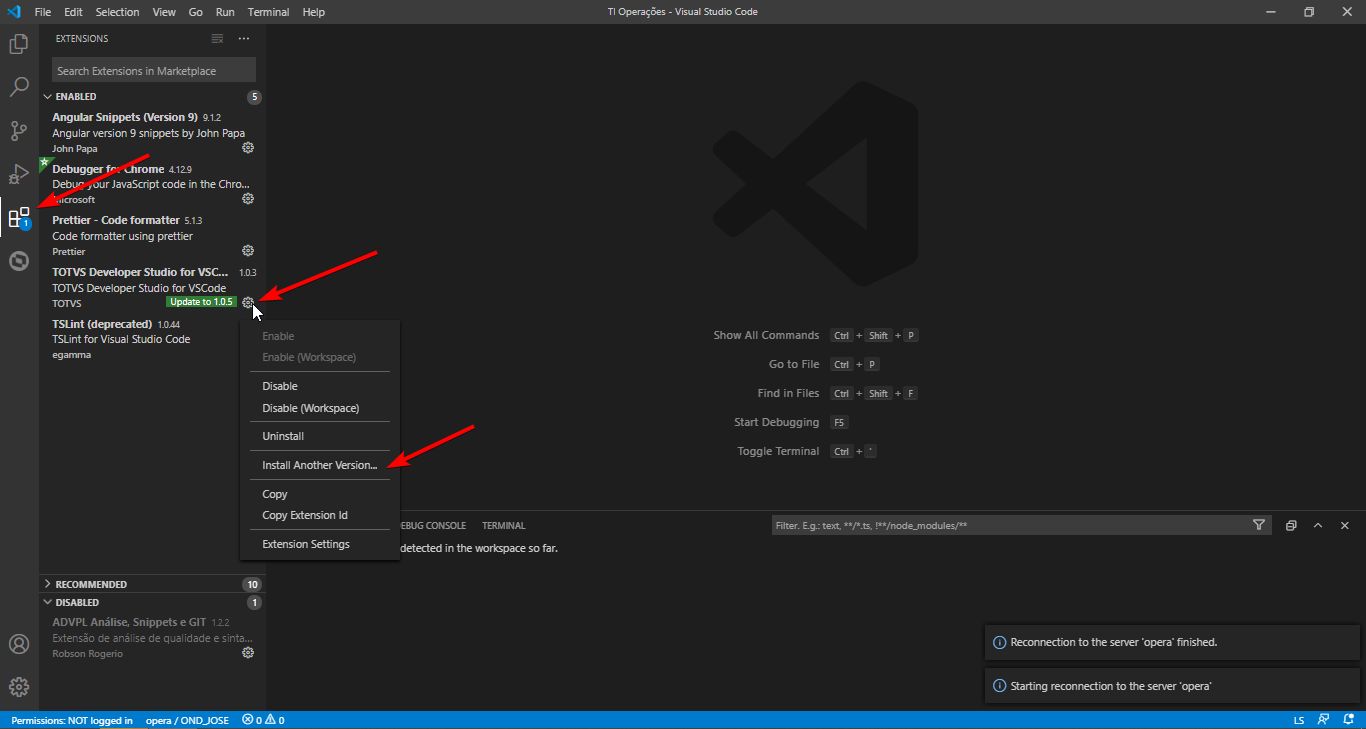Open the Accounts icon in activity bar
This screenshot has width=1366, height=729.
[x=19, y=644]
